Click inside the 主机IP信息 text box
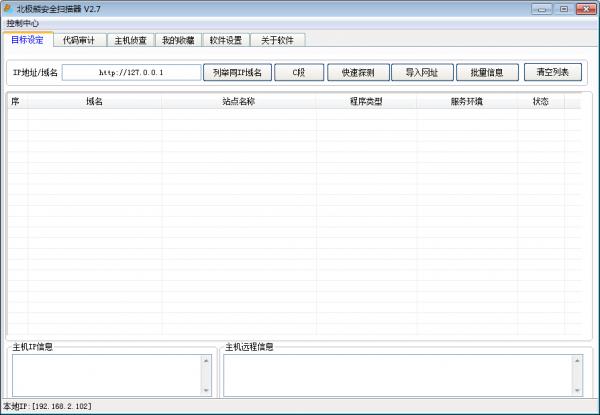This screenshot has width=600, height=415. (105, 375)
